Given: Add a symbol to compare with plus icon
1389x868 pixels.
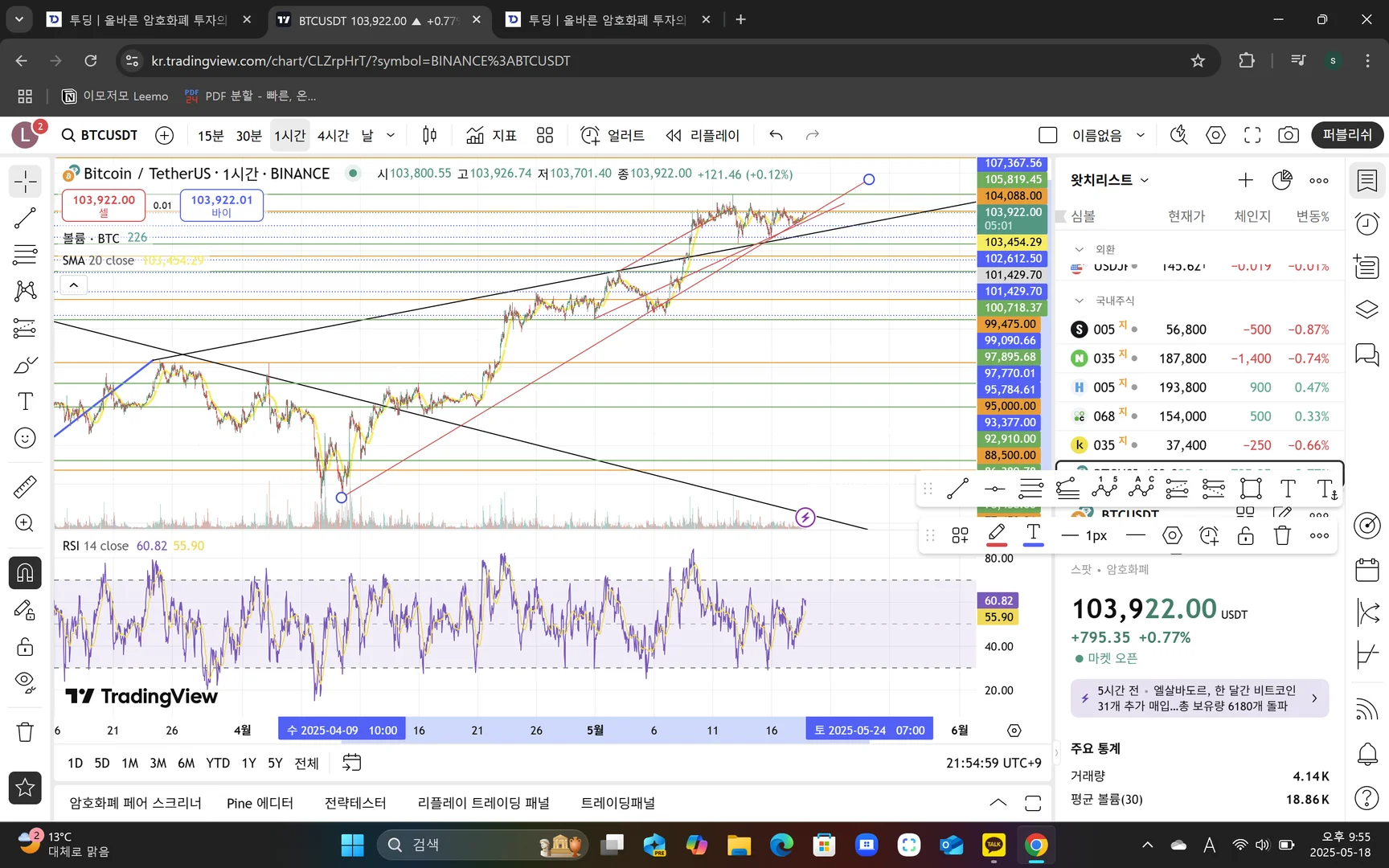Looking at the screenshot, I should pyautogui.click(x=164, y=135).
